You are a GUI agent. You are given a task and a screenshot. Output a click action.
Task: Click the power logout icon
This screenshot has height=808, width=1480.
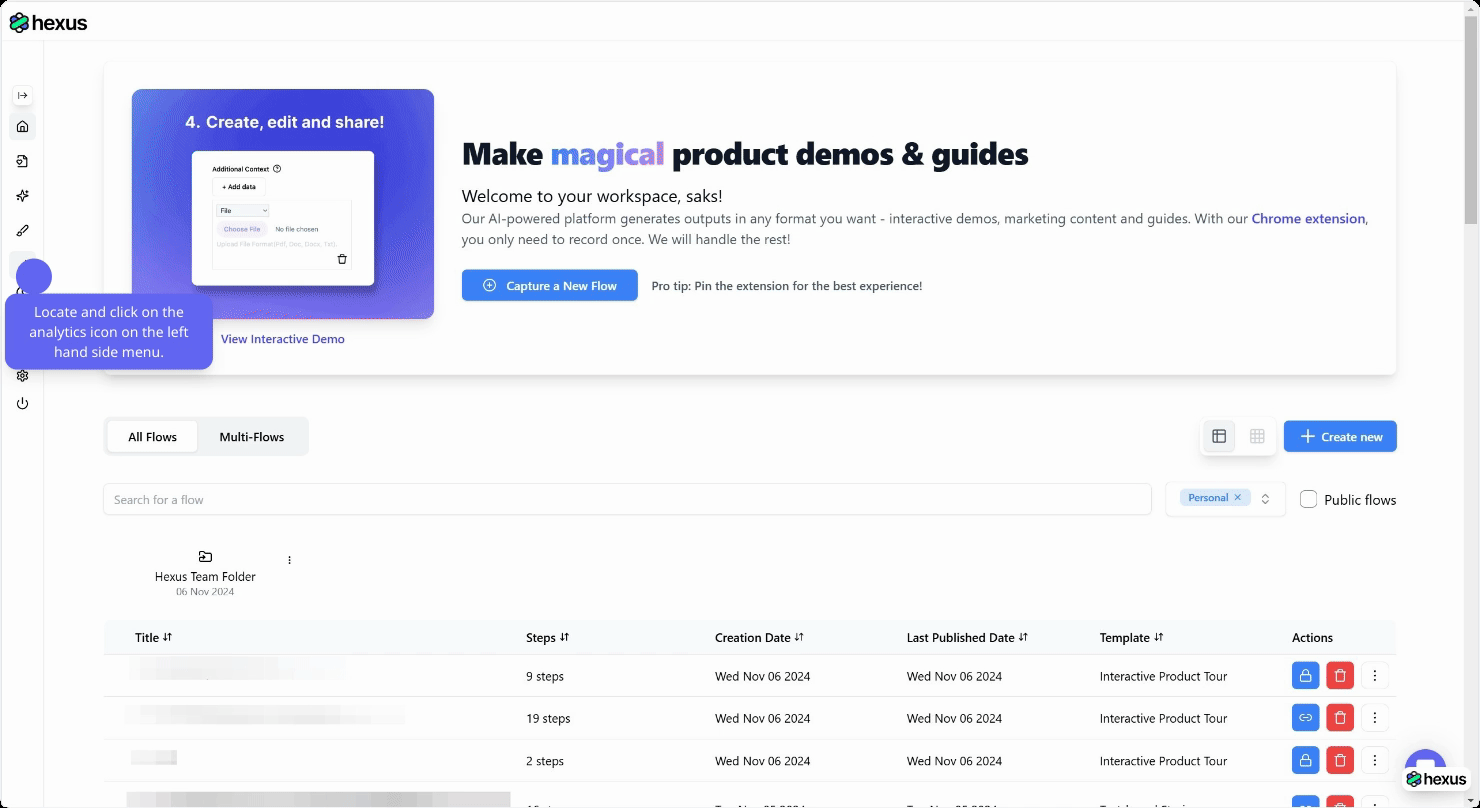point(22,403)
